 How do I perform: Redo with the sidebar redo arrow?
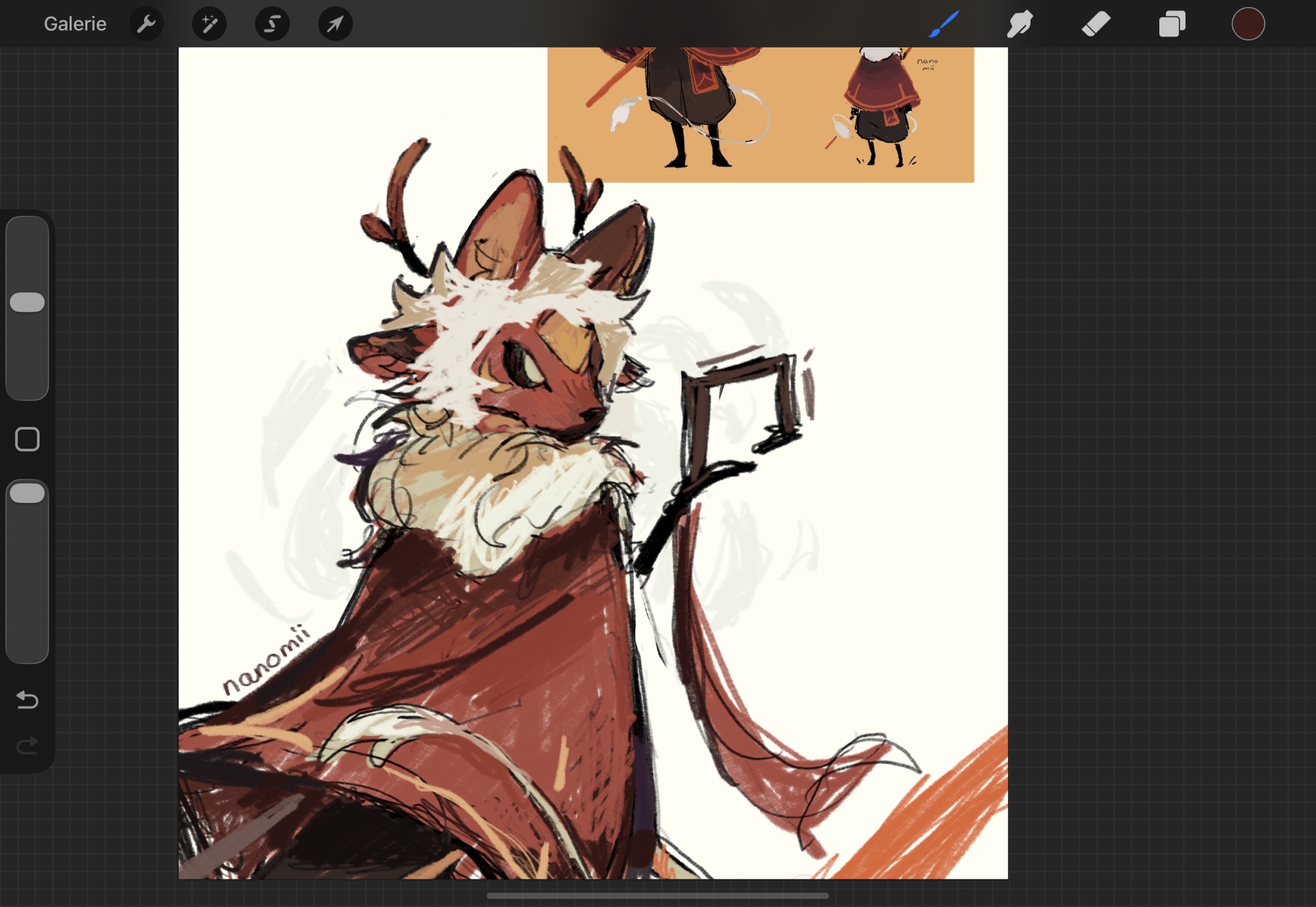coord(28,746)
